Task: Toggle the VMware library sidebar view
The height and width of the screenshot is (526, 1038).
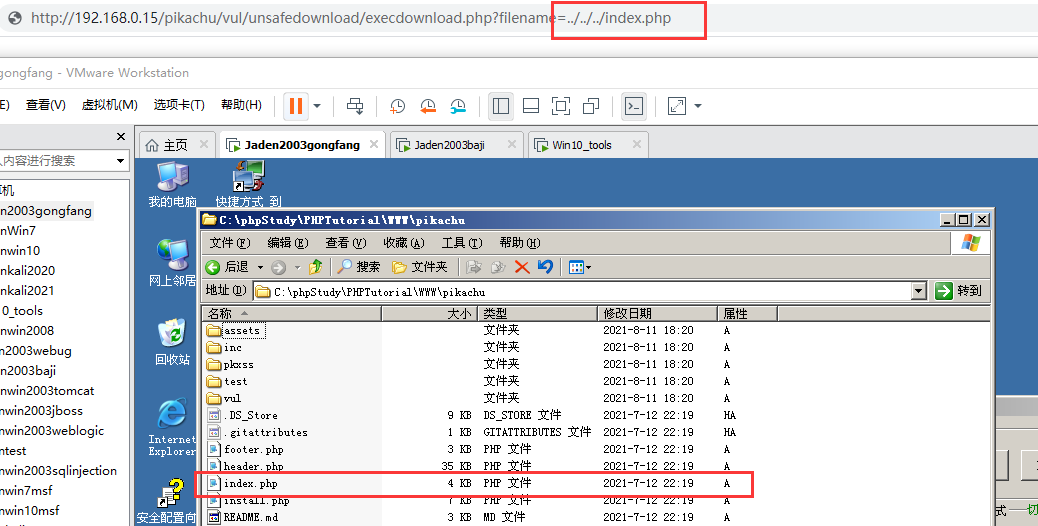Action: click(x=502, y=106)
